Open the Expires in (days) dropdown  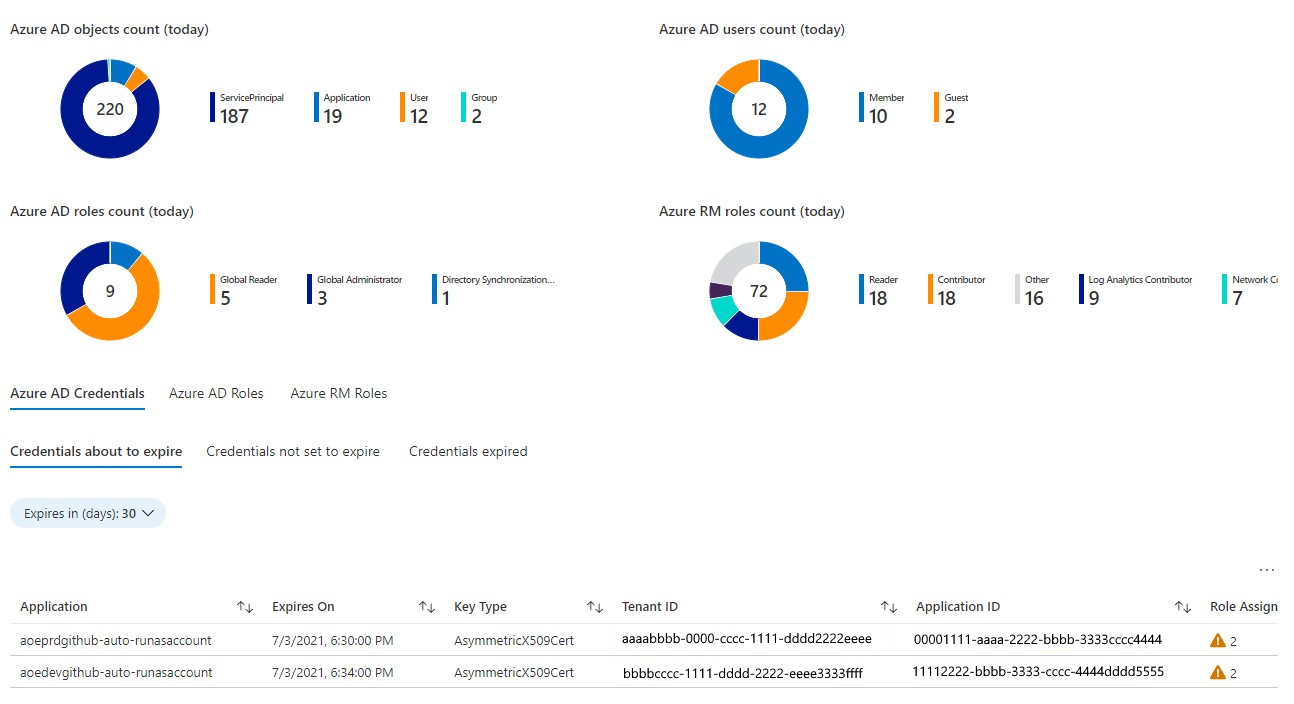click(87, 512)
